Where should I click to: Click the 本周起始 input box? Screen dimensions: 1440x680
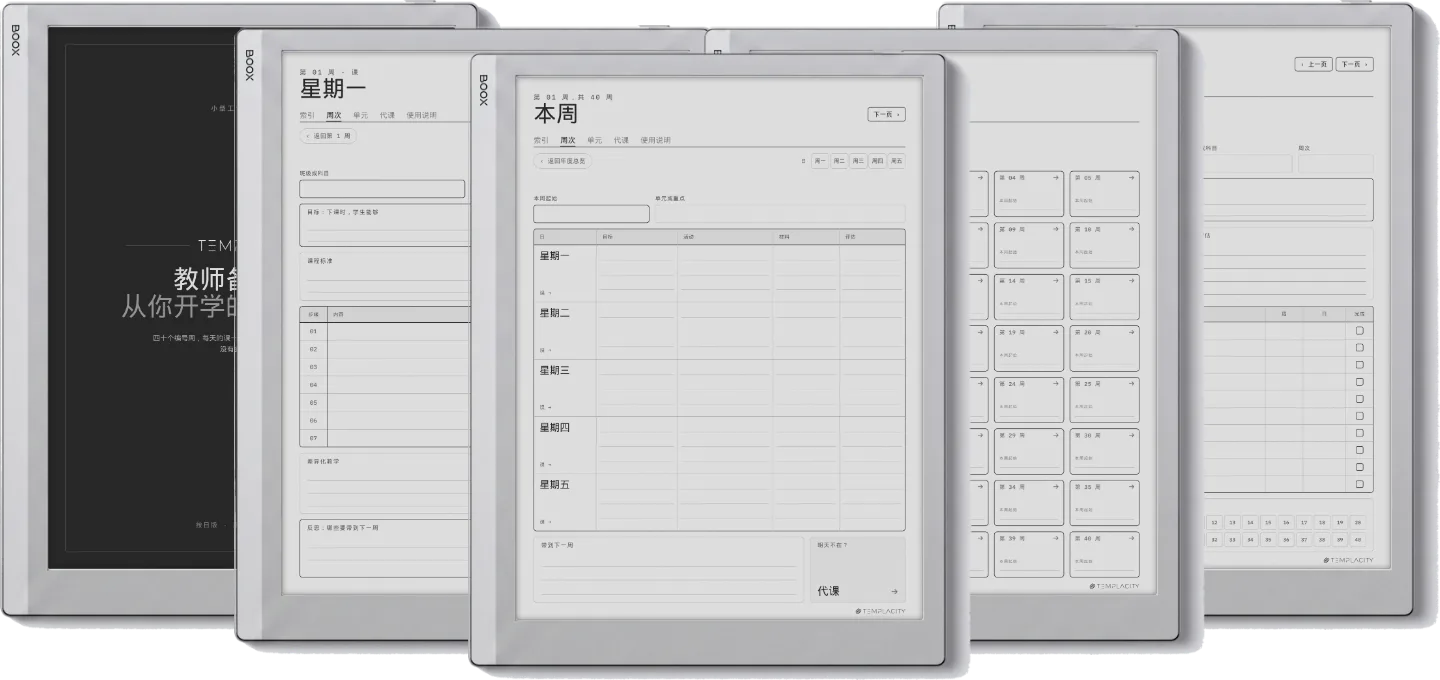591,214
